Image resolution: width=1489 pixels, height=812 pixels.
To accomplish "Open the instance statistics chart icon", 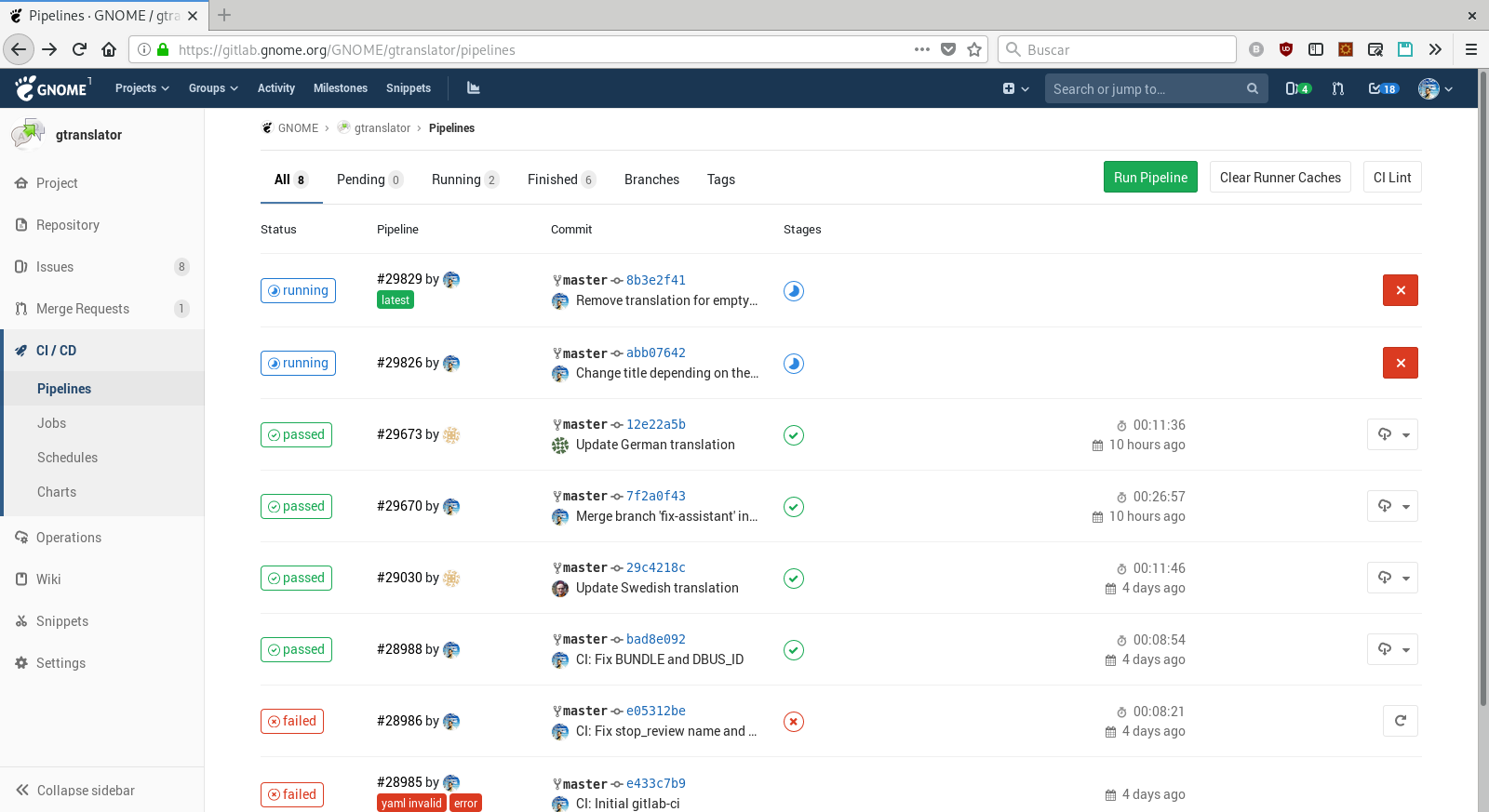I will point(473,88).
